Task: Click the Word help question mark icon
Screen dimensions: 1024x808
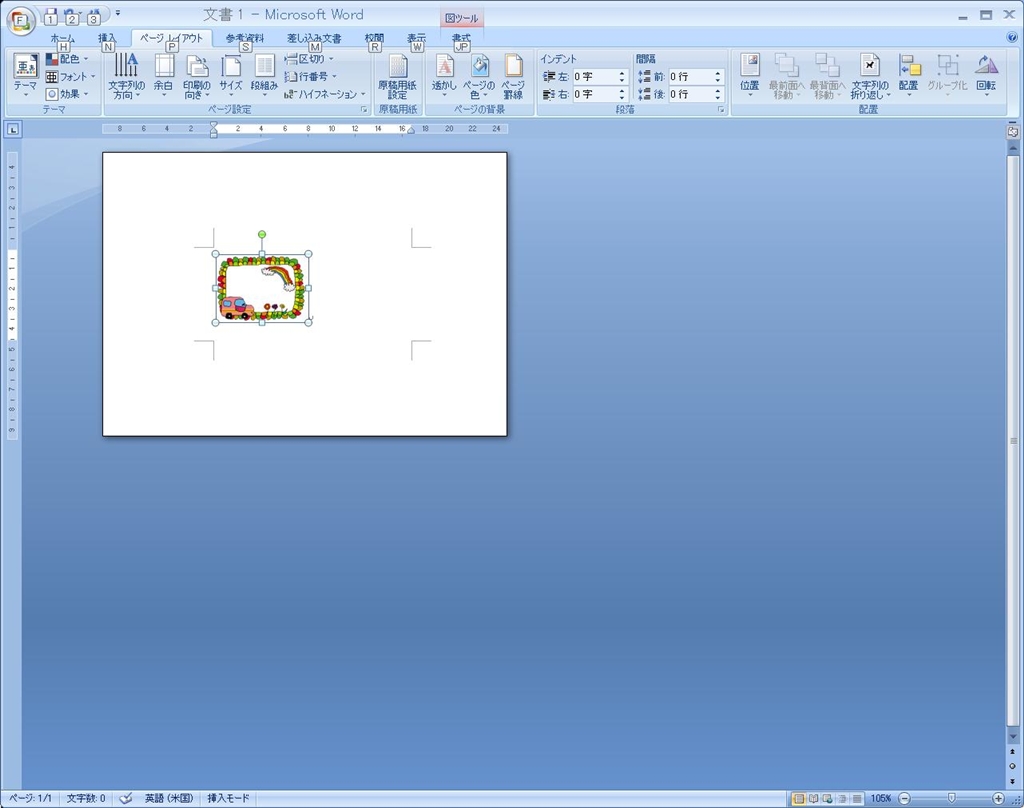Action: tap(1012, 37)
